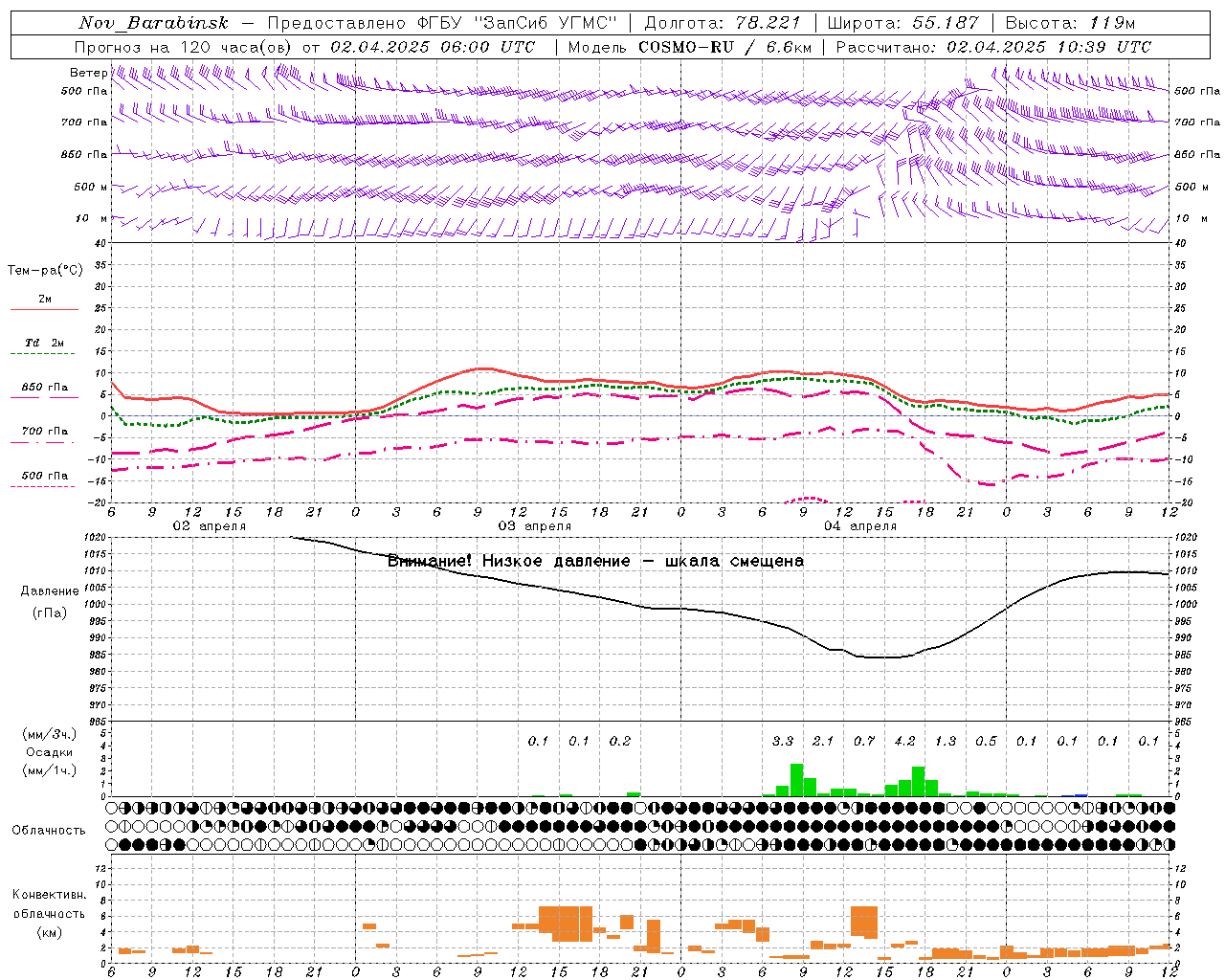1225x980 pixels.
Task: Click the forecast start 02.04.2025 06:00 UTC
Action: [433, 47]
